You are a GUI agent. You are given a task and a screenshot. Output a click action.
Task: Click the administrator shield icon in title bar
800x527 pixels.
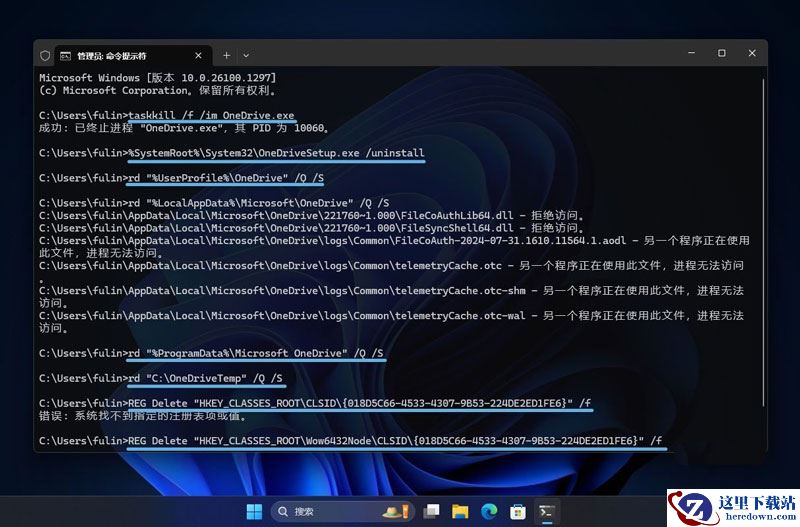pos(45,55)
